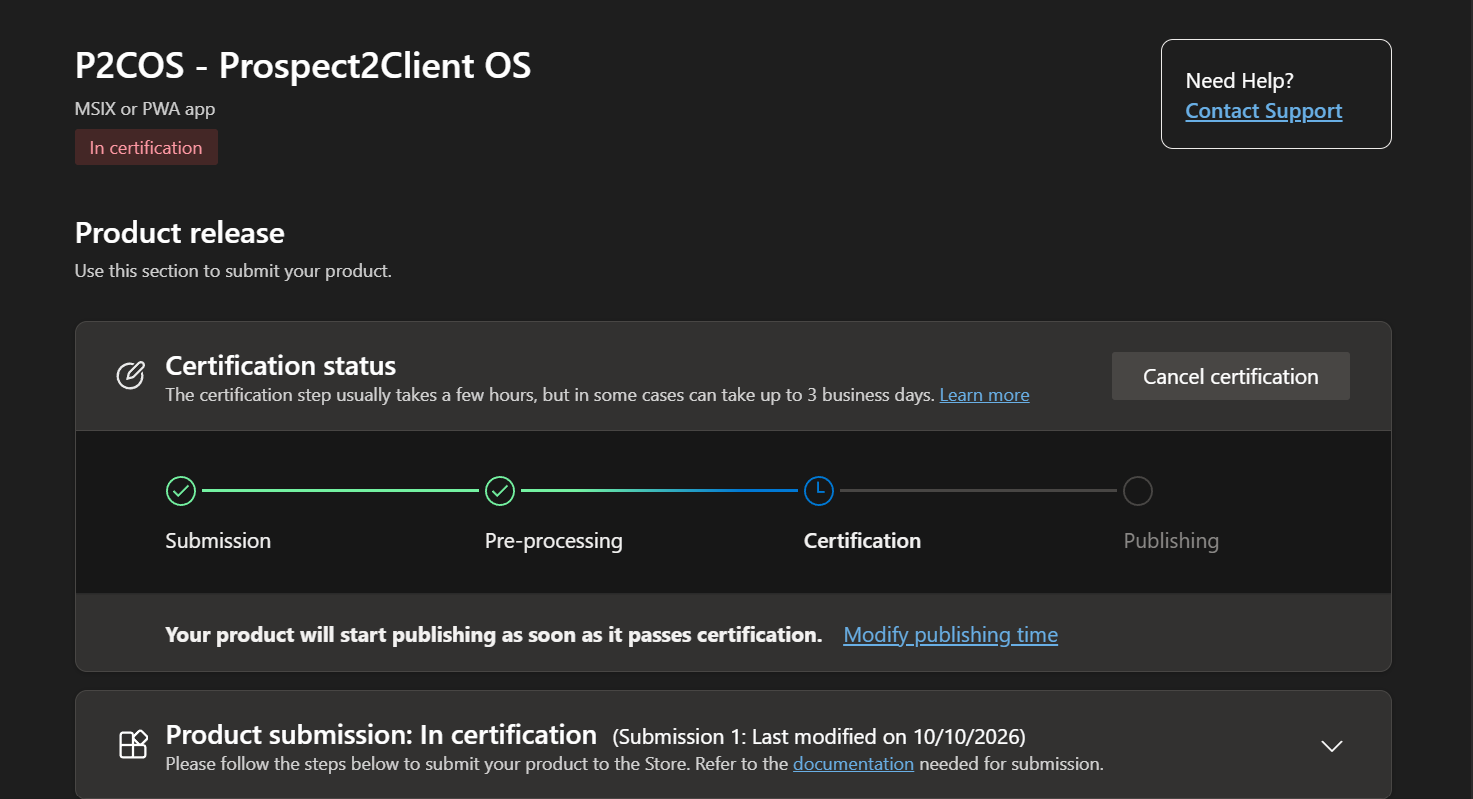This screenshot has width=1473, height=799.
Task: Click the Submission 1 last modified text
Action: pyautogui.click(x=819, y=737)
